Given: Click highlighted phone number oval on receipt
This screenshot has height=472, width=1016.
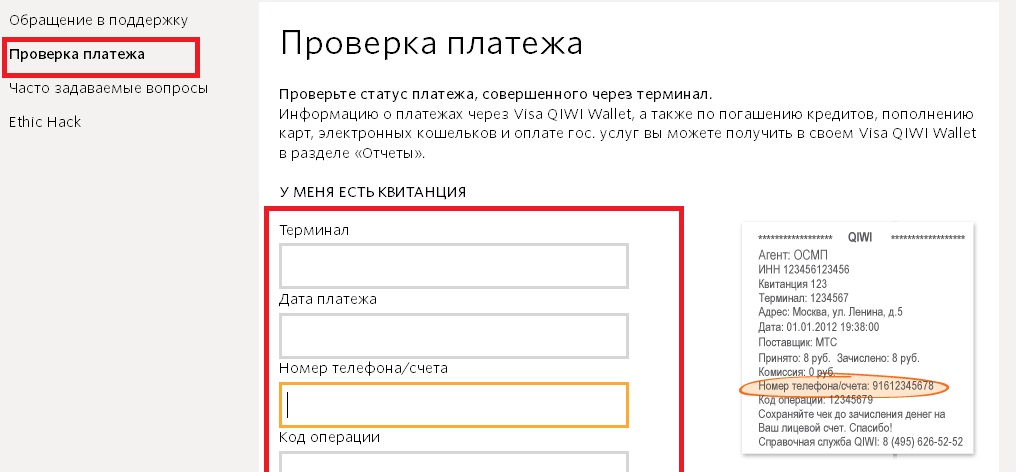Looking at the screenshot, I should point(844,386).
